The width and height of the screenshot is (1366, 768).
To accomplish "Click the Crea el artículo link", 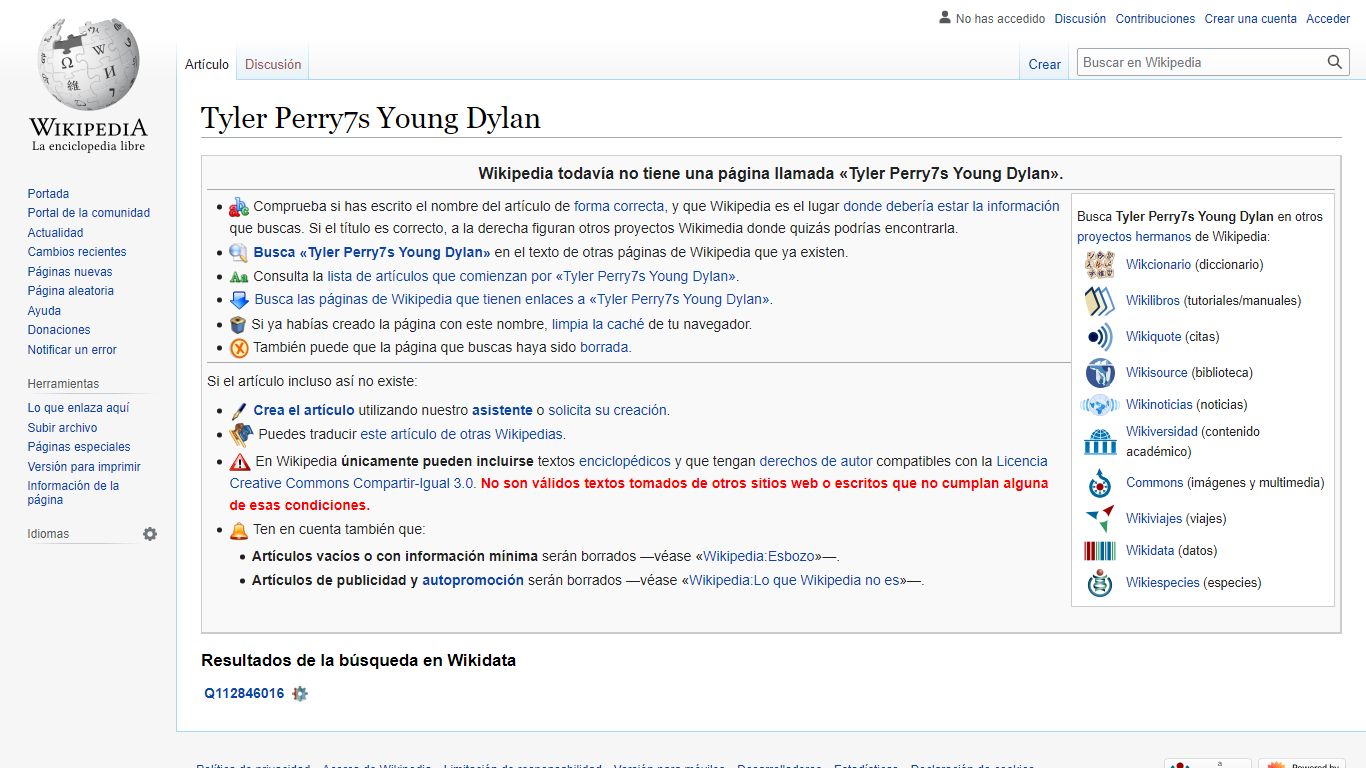I will 304,410.
